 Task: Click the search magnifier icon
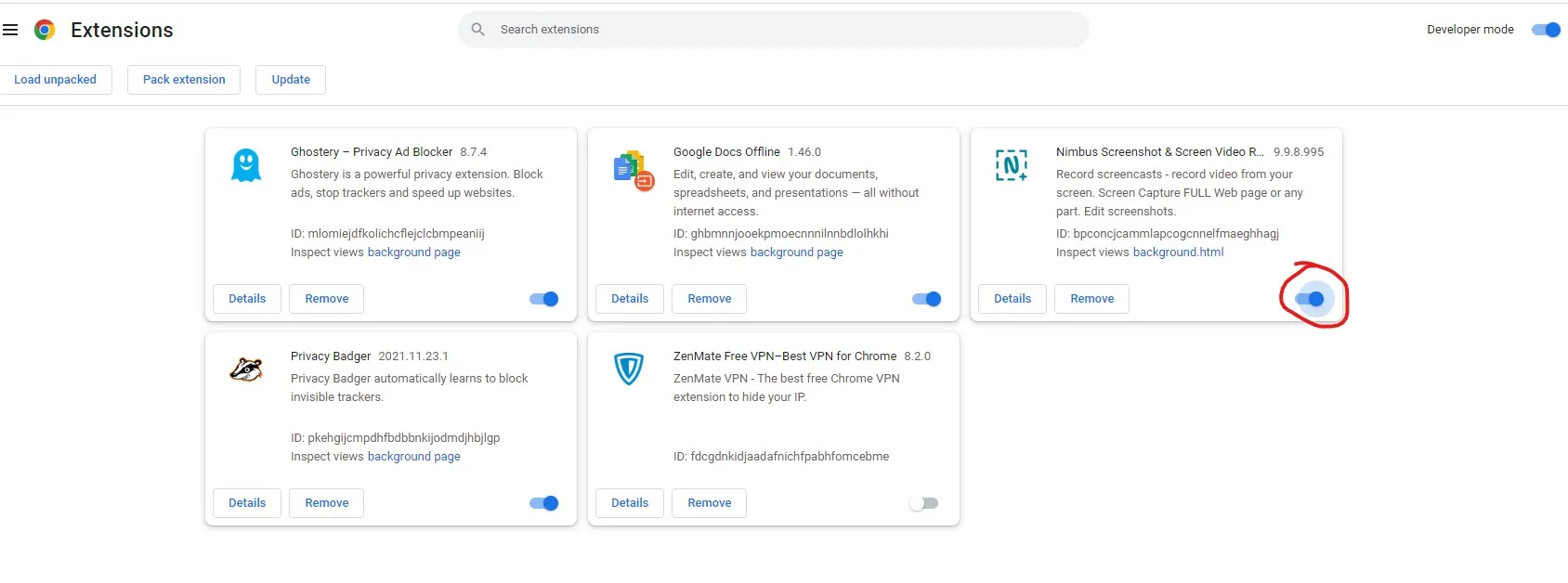coord(478,30)
